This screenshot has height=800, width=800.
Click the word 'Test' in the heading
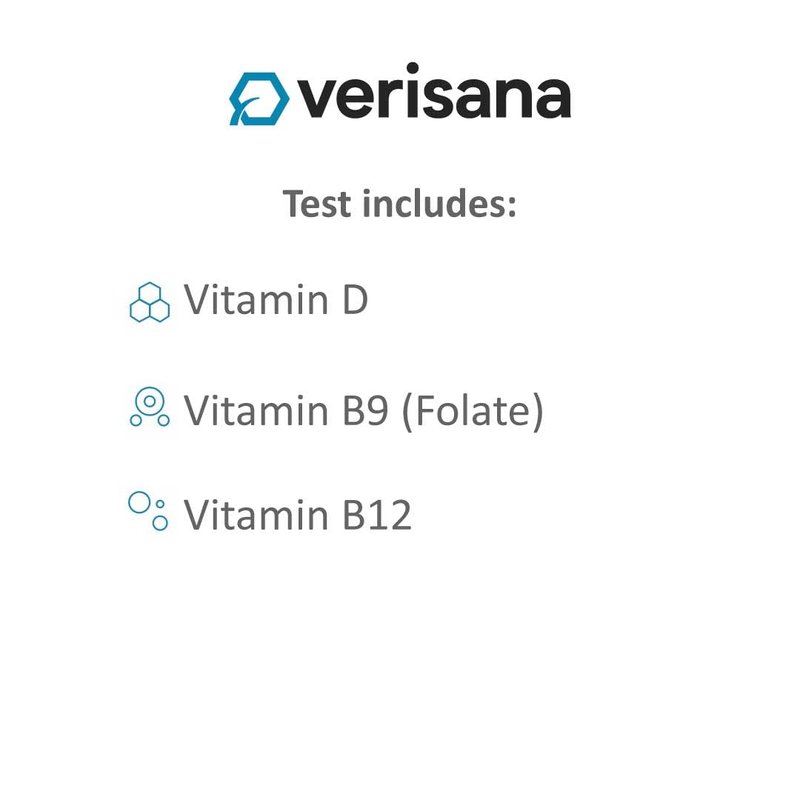click(317, 204)
